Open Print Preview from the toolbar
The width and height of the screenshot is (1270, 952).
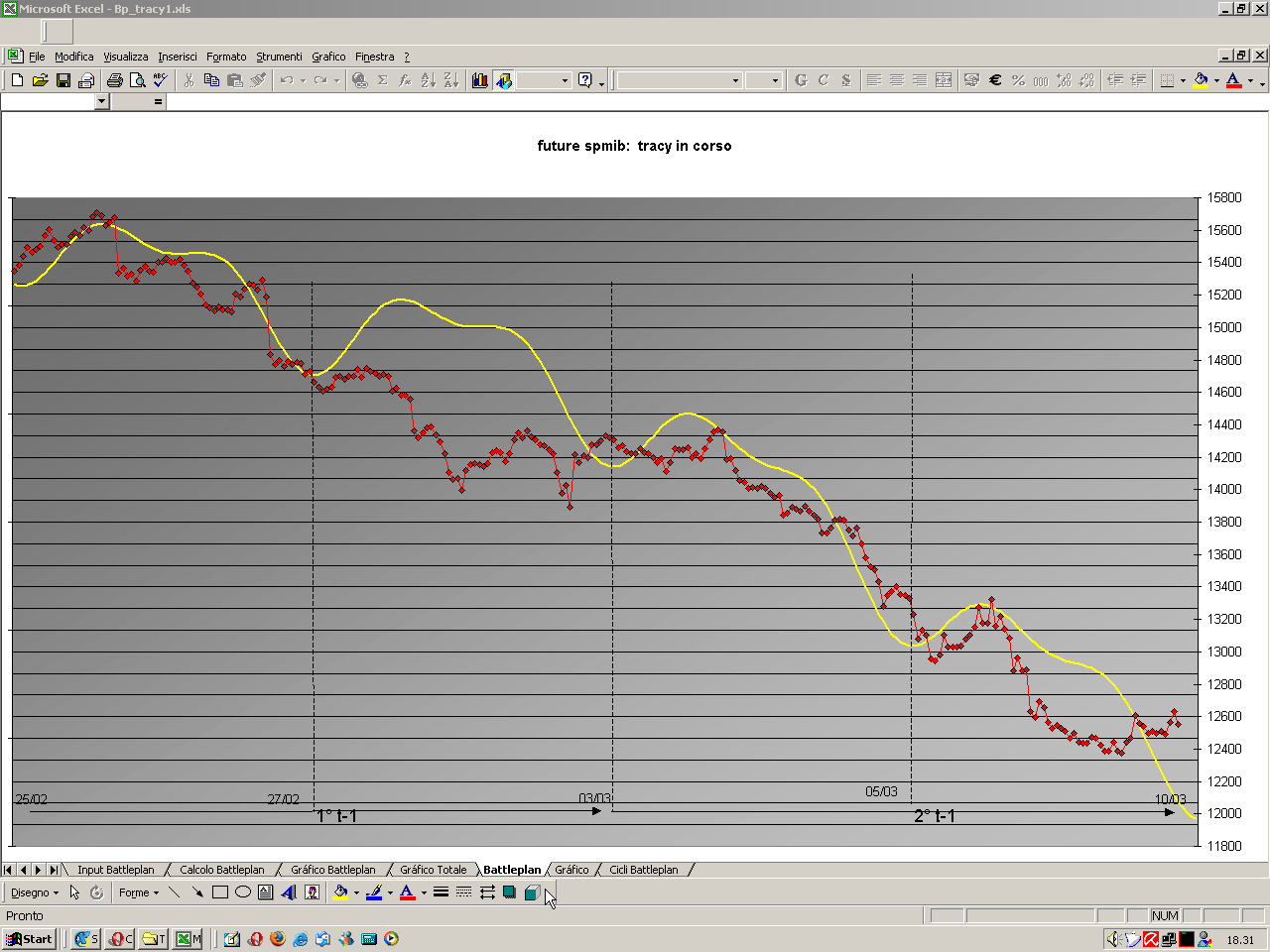[x=137, y=80]
